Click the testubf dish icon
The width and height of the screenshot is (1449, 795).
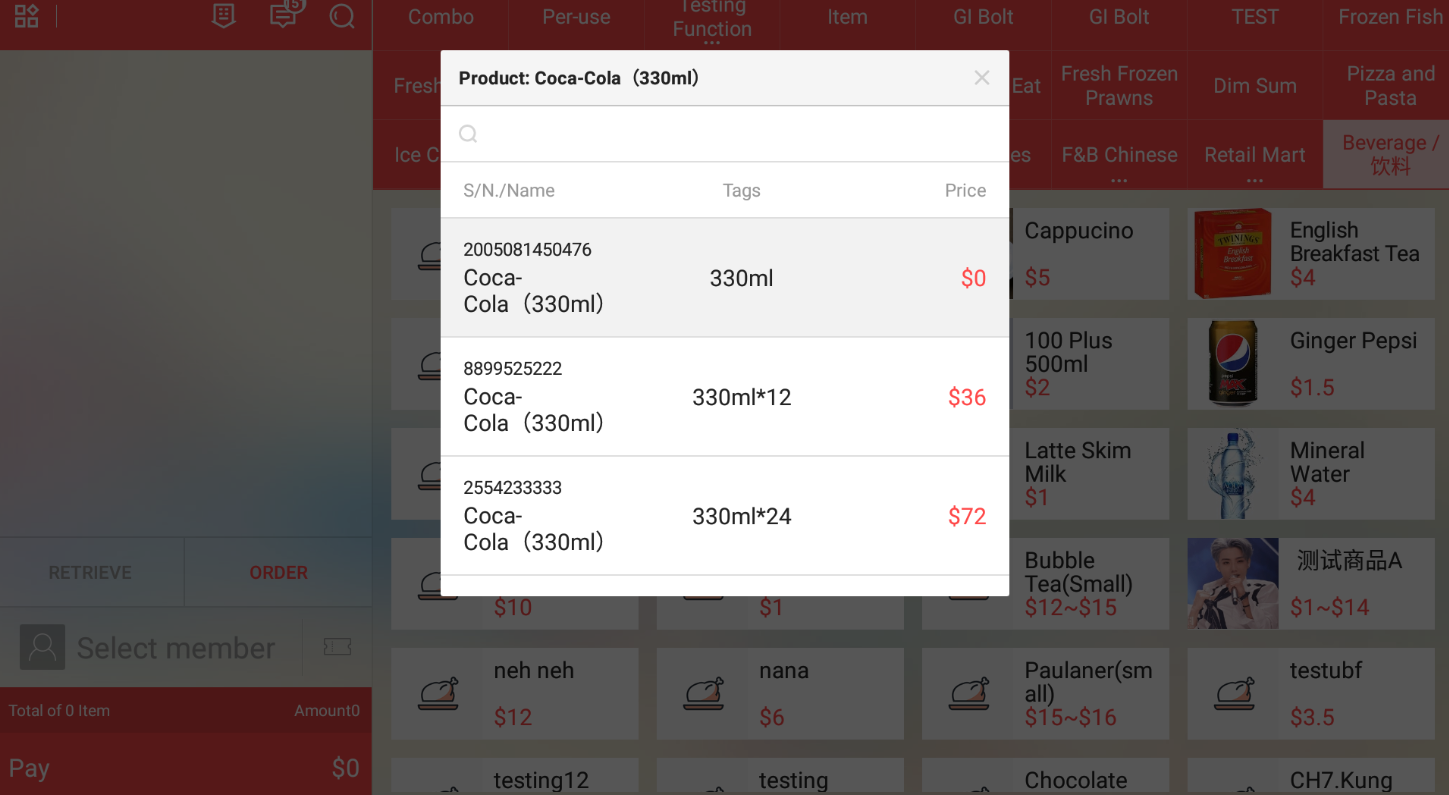(x=1235, y=693)
